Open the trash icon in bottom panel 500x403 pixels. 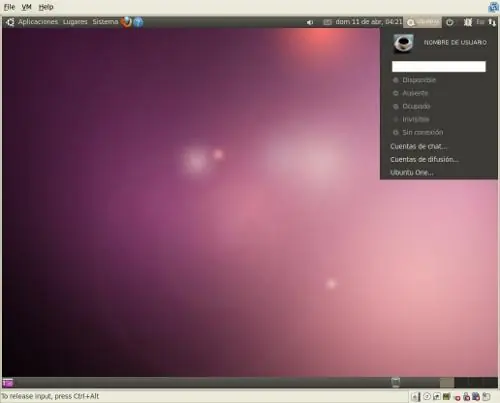pos(396,382)
